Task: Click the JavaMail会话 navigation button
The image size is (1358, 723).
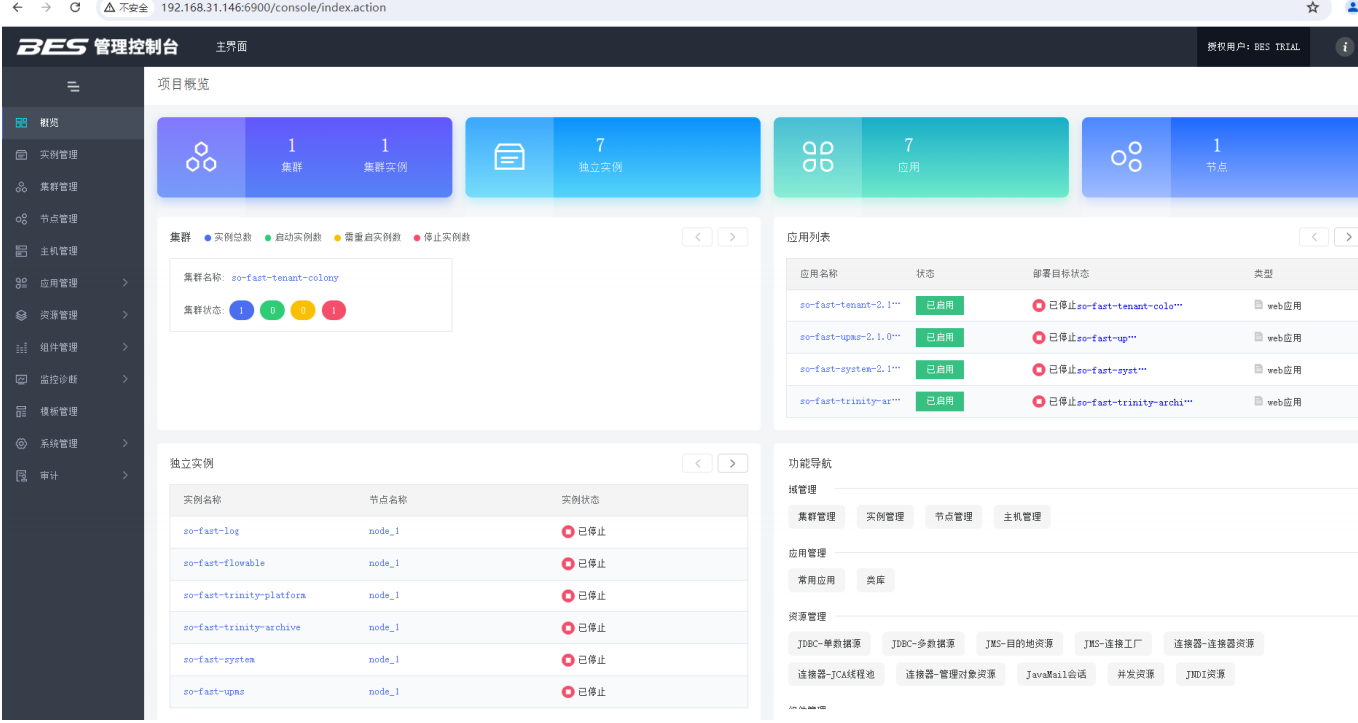Action: (1055, 675)
